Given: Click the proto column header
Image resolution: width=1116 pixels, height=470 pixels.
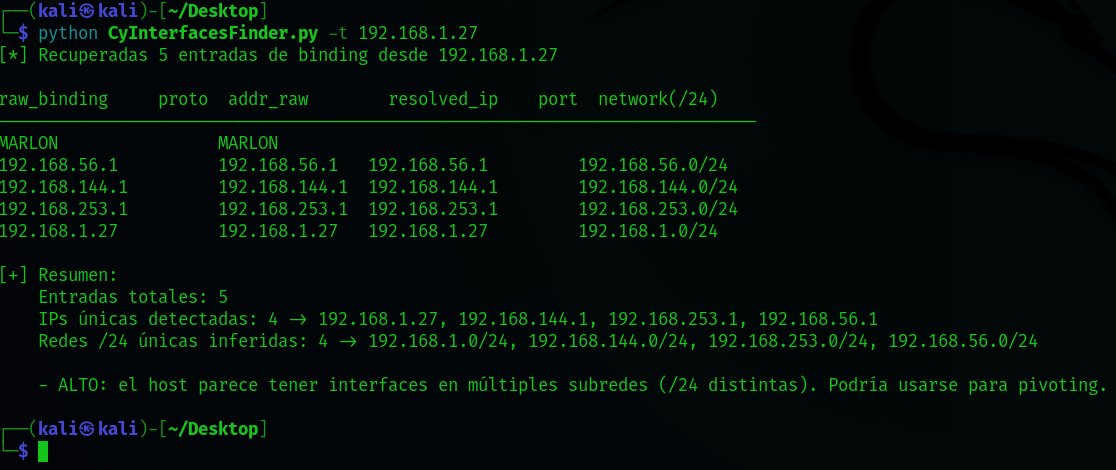Looking at the screenshot, I should (x=183, y=99).
